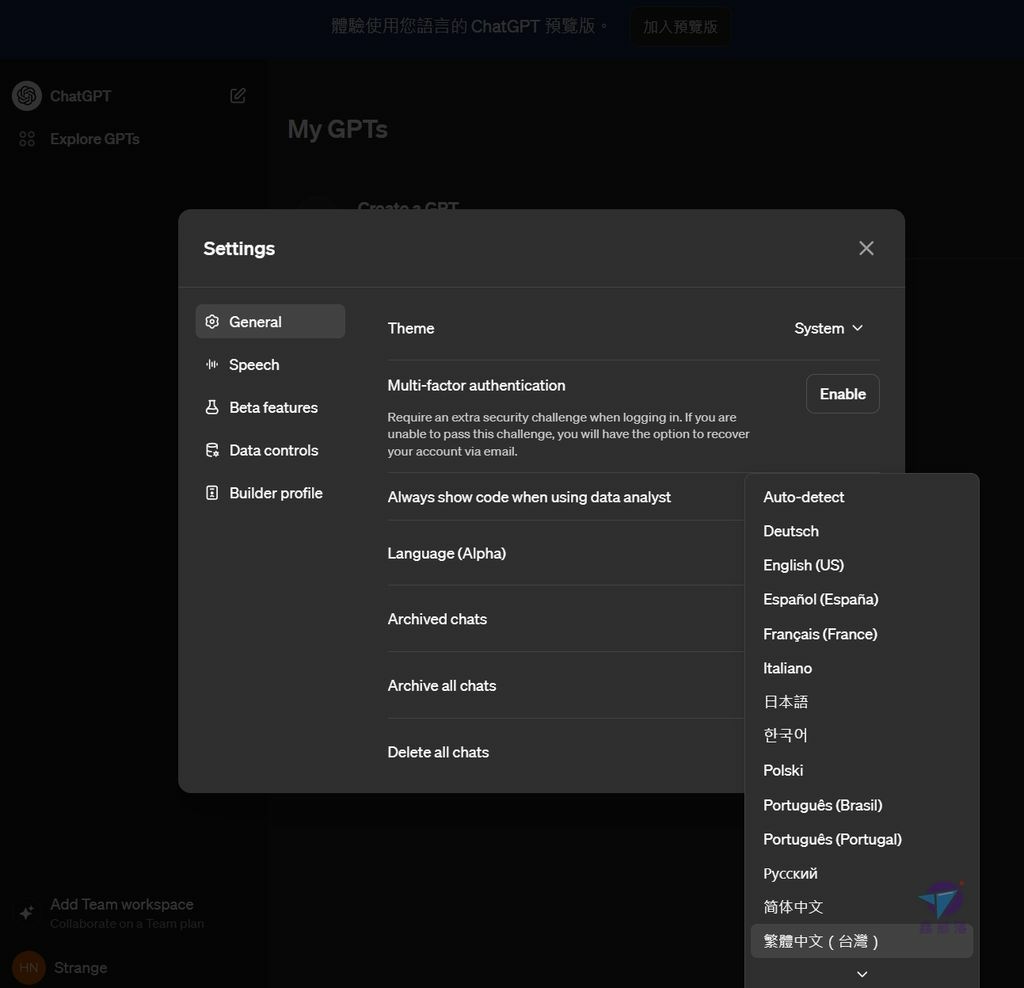Open the Data controls tab
This screenshot has width=1024, height=988.
click(x=270, y=450)
